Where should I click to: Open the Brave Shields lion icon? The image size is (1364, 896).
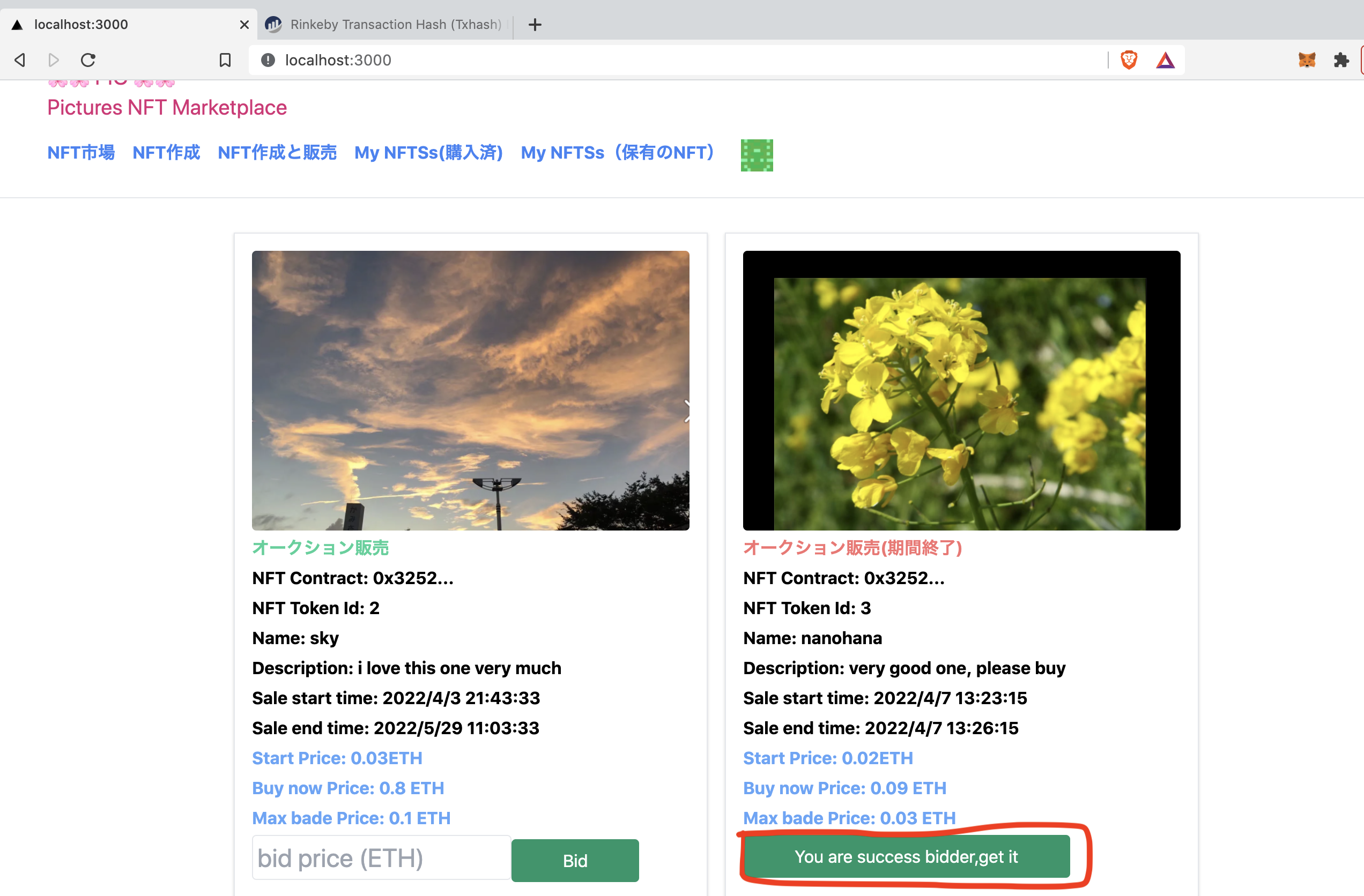click(x=1129, y=60)
